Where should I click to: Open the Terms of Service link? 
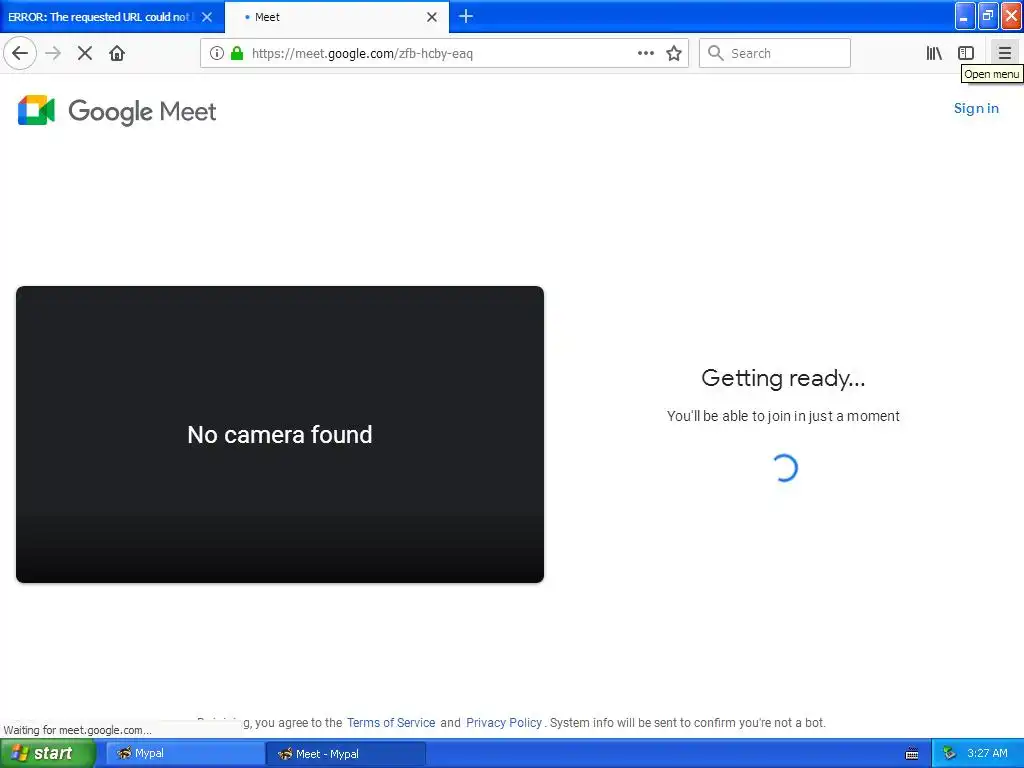pos(391,722)
